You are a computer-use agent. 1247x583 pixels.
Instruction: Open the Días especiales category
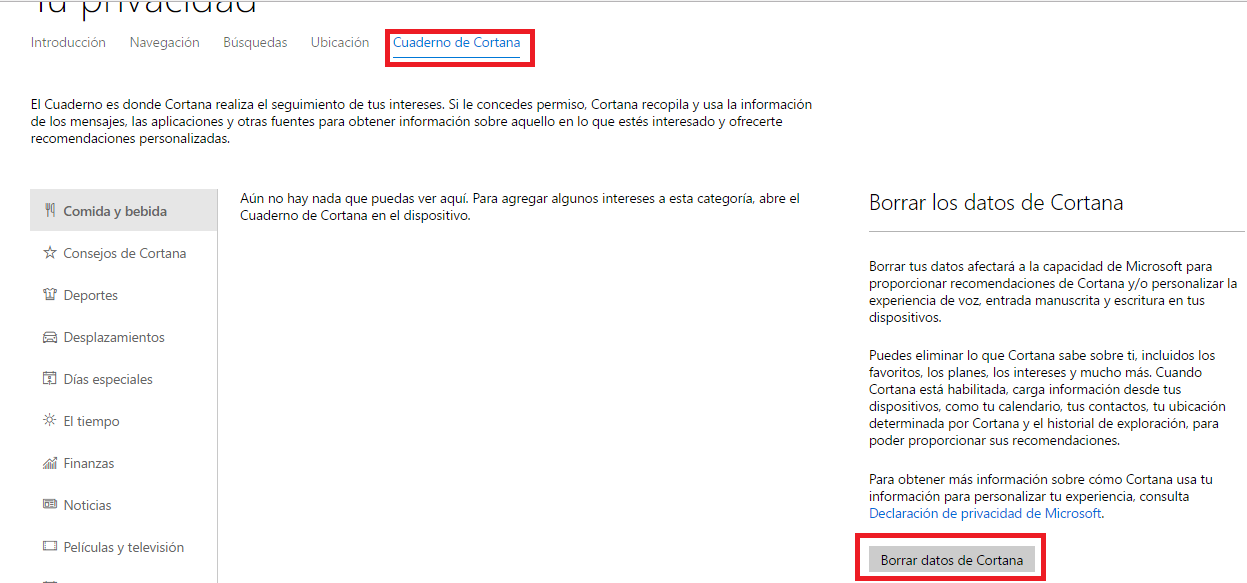124,379
